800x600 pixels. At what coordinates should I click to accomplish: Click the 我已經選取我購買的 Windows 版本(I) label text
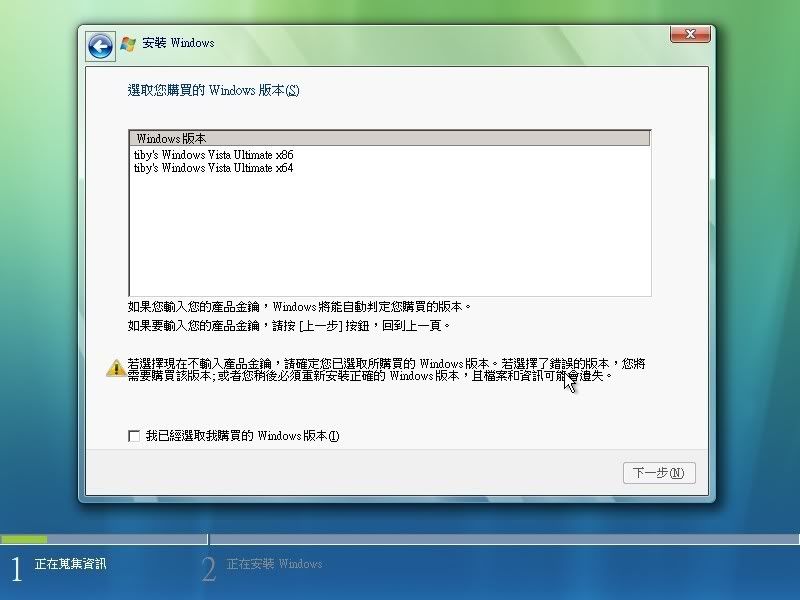[243, 436]
